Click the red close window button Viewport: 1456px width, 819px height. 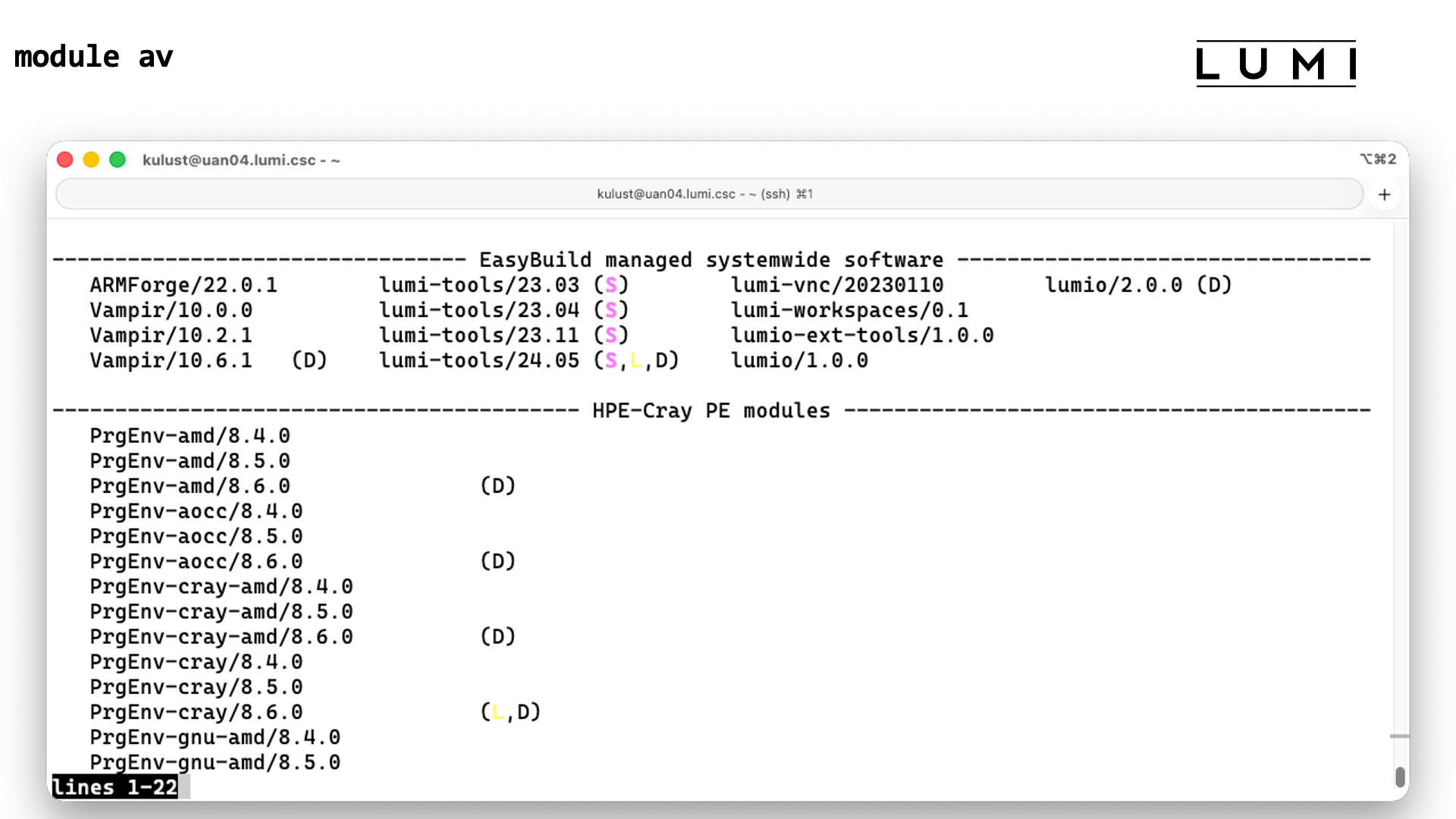click(65, 160)
